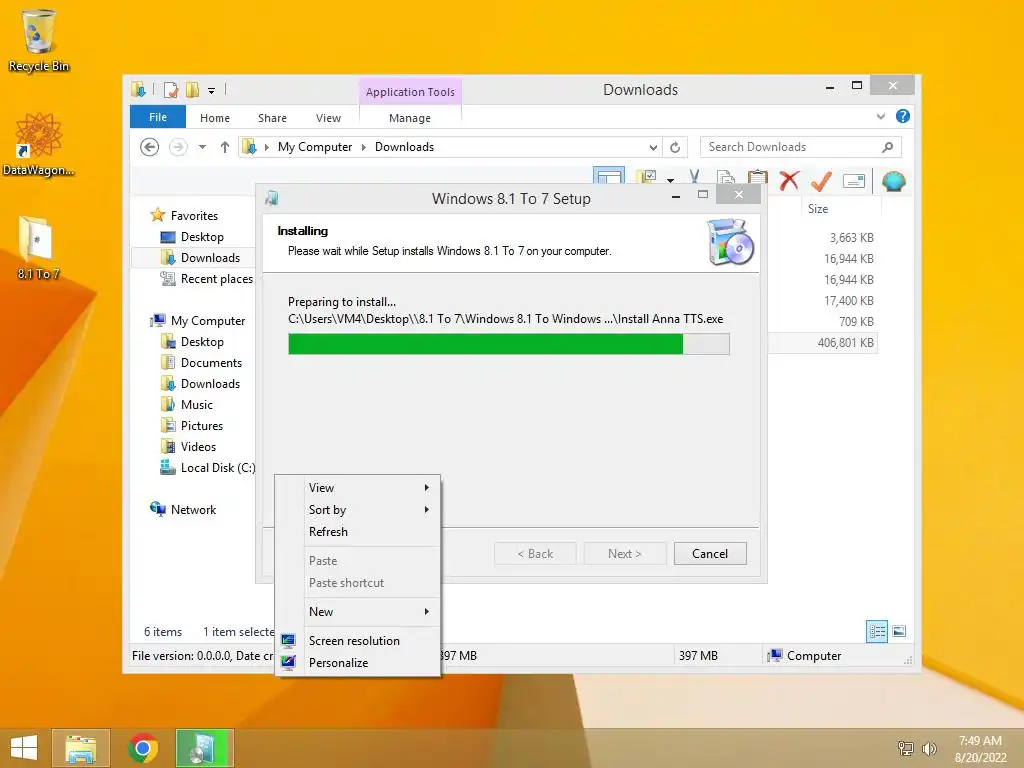Click the copy toolbar icon
1024x768 pixels.
726,178
